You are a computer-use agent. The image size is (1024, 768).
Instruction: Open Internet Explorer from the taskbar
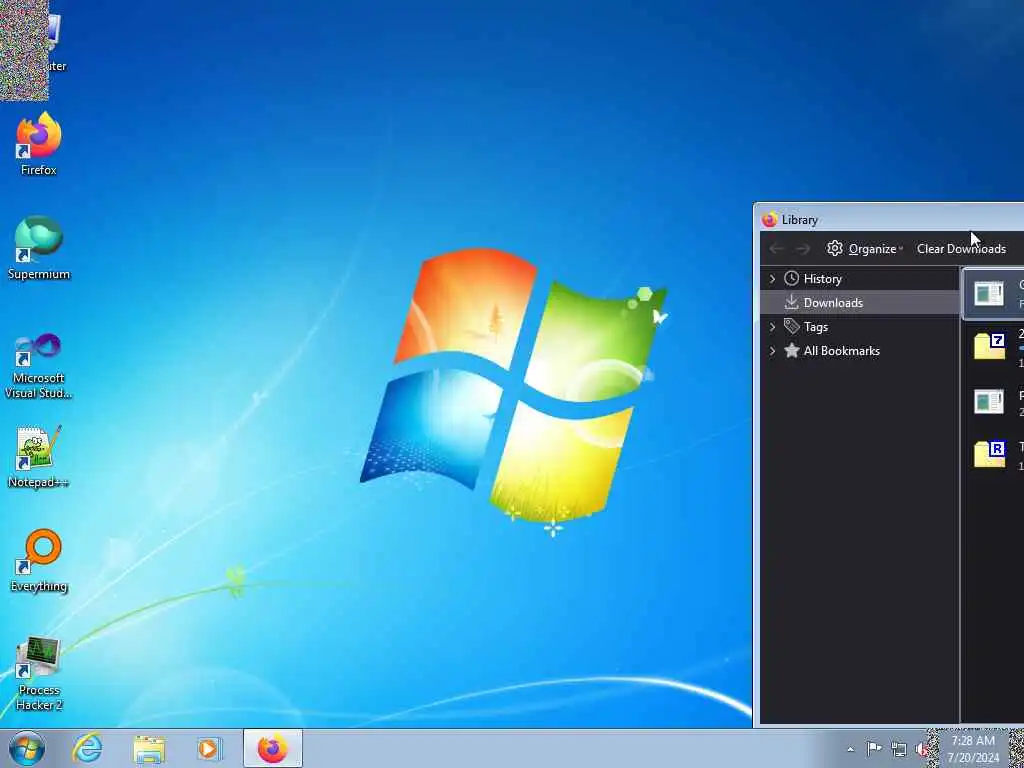(x=88, y=748)
